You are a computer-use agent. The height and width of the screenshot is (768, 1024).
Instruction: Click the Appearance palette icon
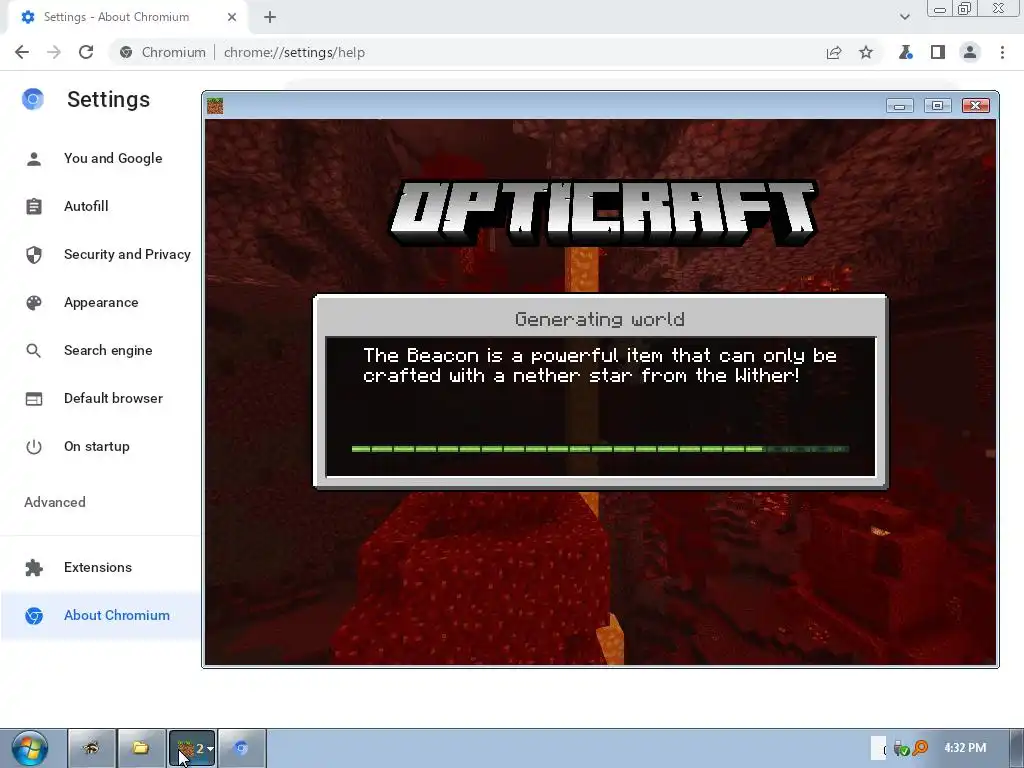point(34,302)
